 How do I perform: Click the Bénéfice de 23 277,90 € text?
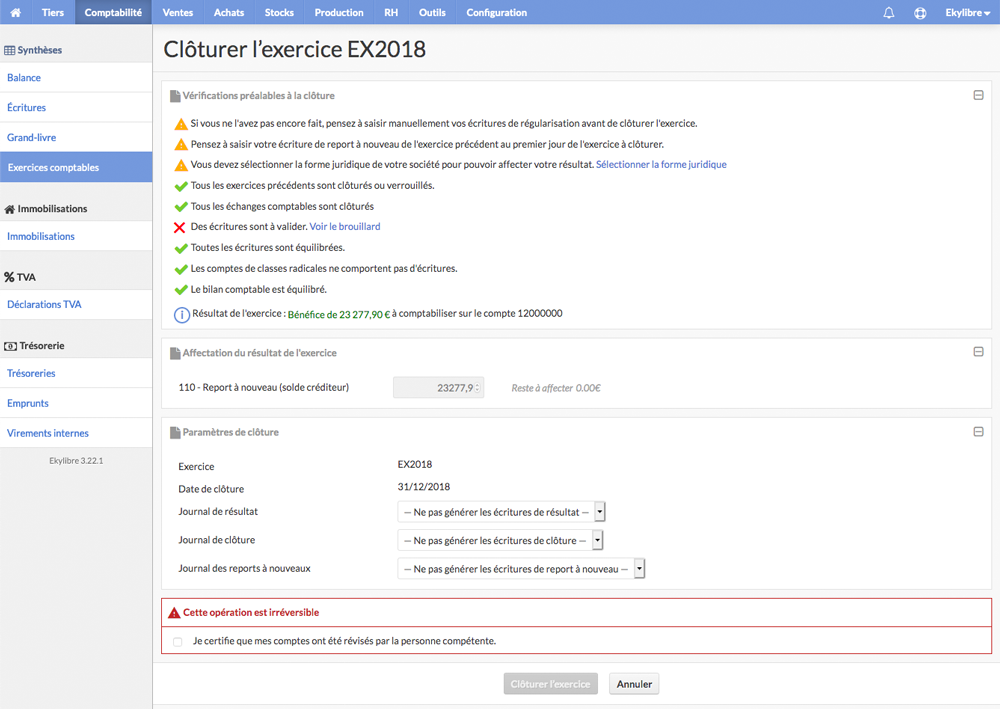[339, 315]
